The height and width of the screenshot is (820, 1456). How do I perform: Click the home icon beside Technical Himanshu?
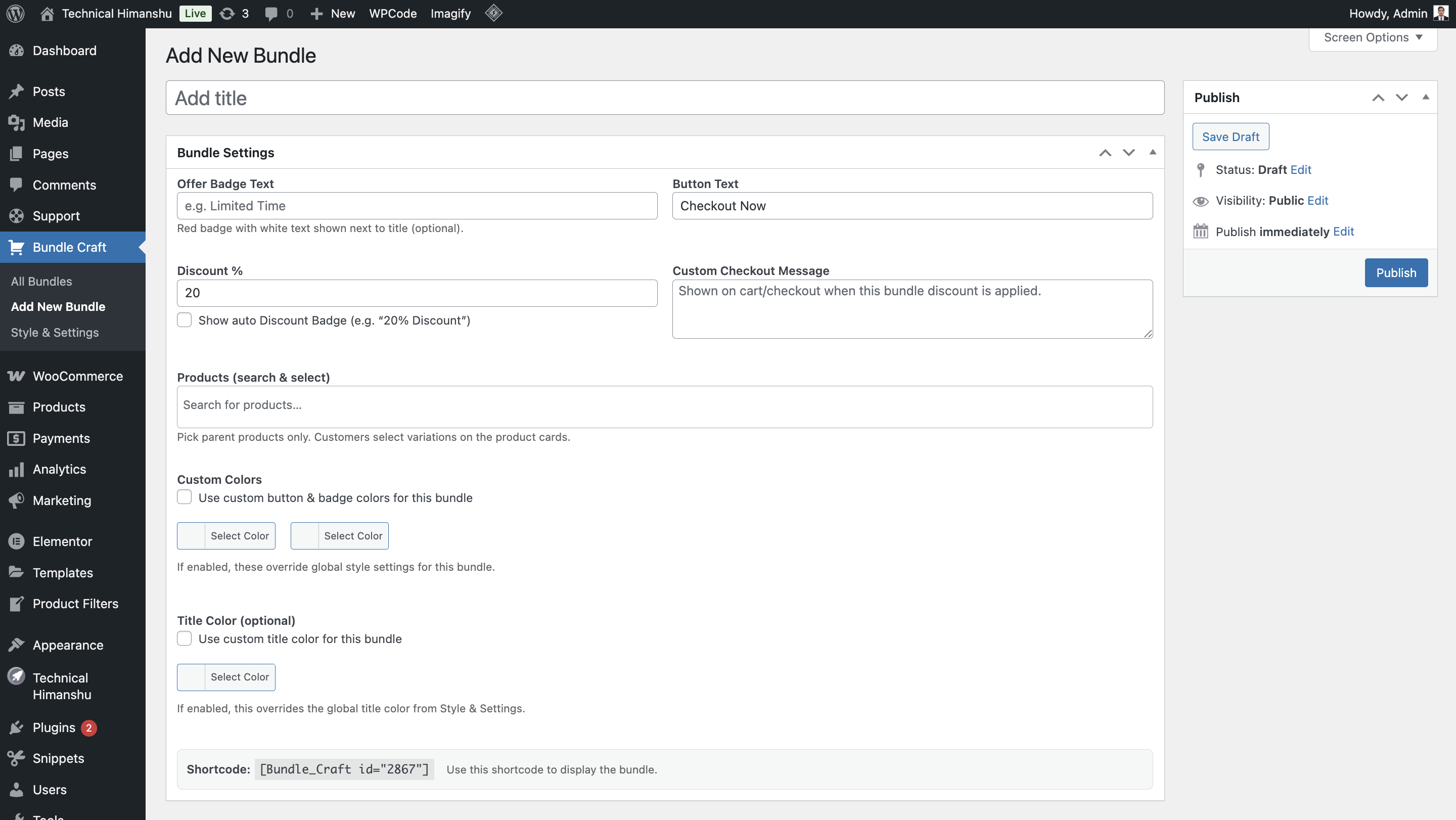pos(47,14)
